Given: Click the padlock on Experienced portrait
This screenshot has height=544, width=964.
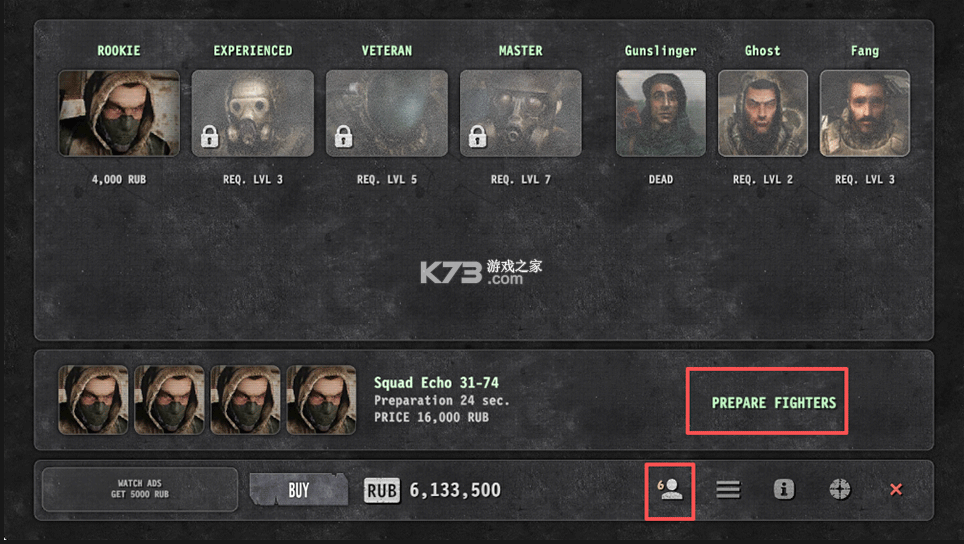Looking at the screenshot, I should point(210,136).
